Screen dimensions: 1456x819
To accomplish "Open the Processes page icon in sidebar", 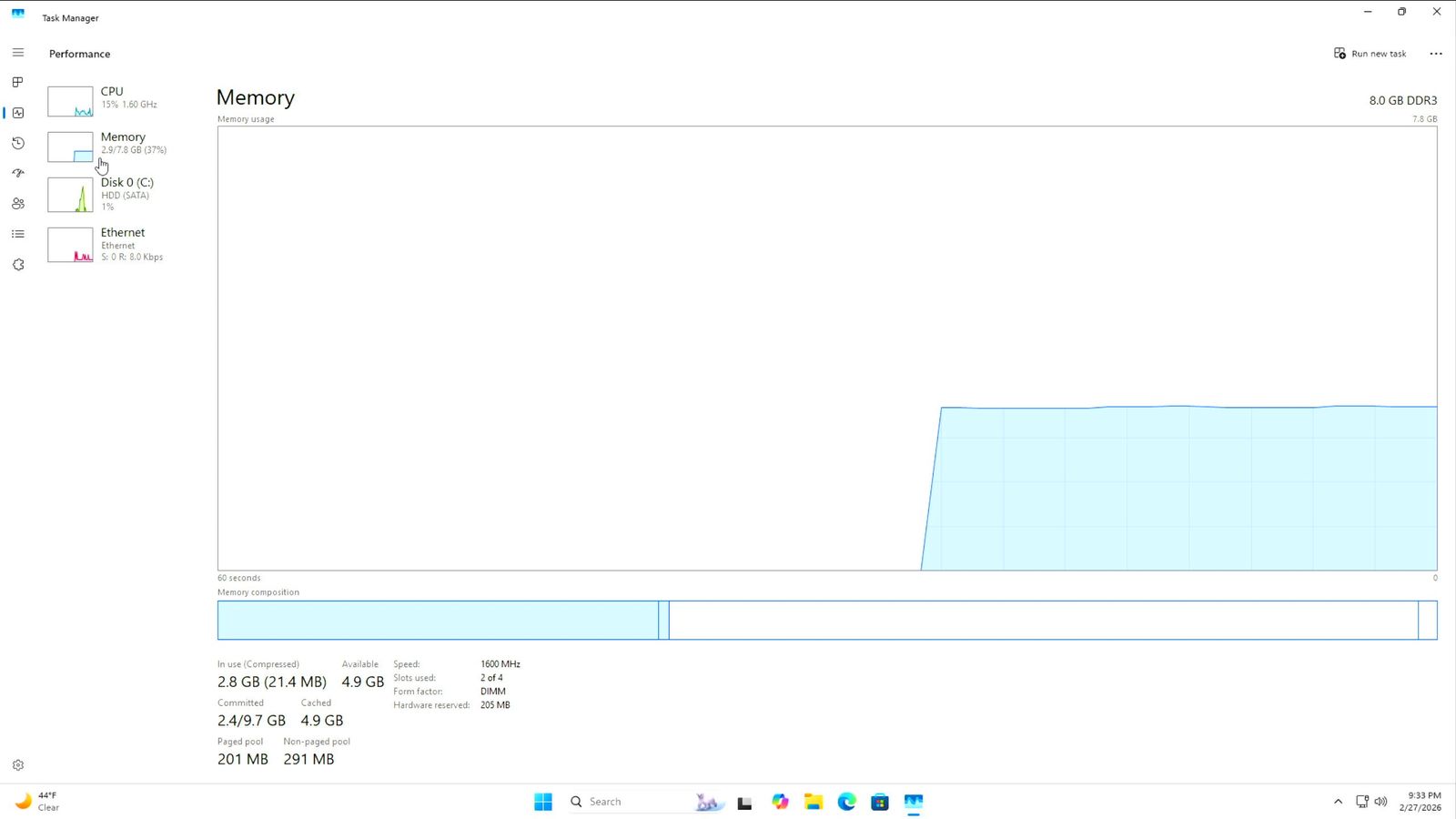I will click(x=17, y=82).
